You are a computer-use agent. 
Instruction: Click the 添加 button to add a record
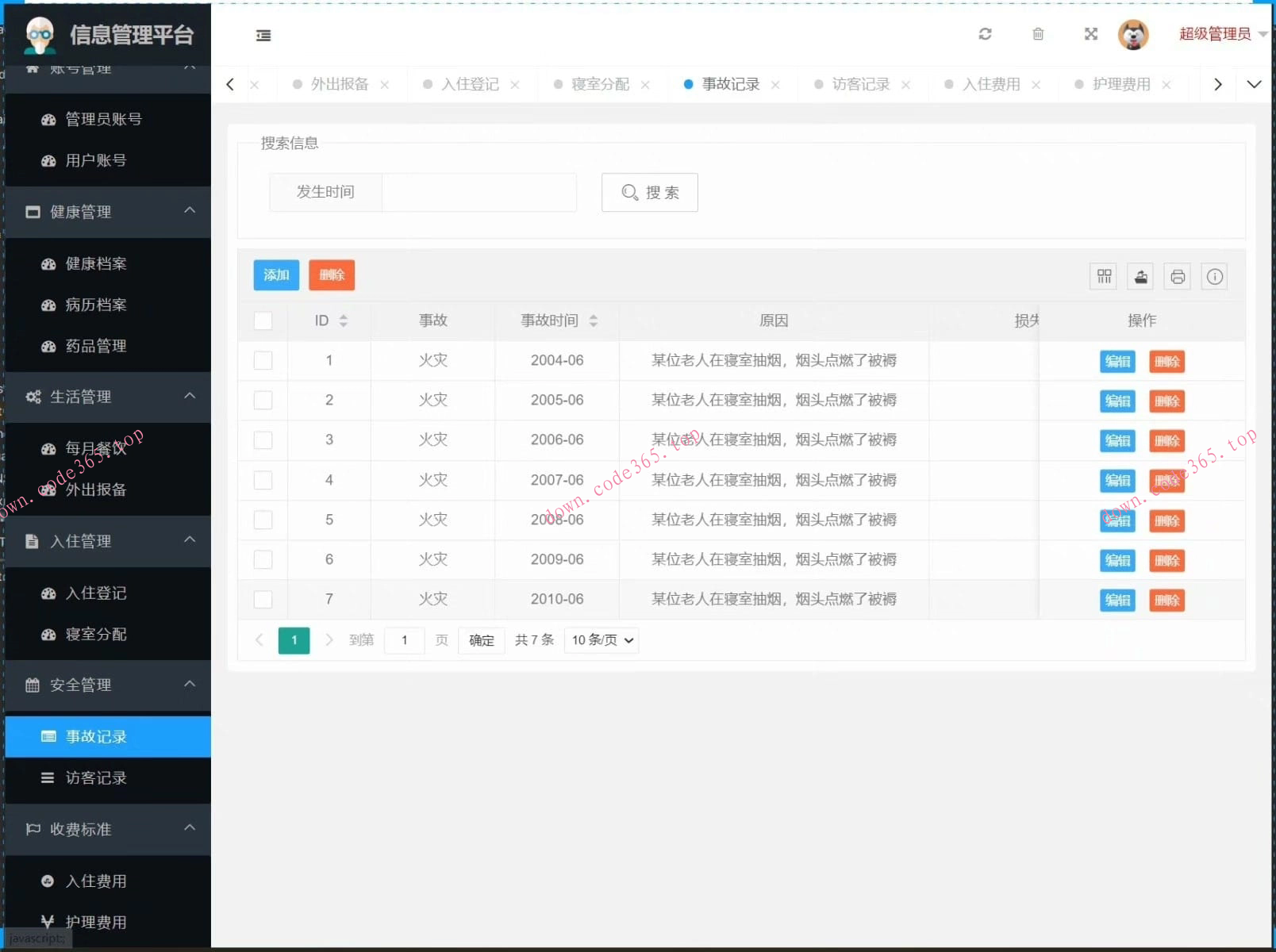pos(275,275)
